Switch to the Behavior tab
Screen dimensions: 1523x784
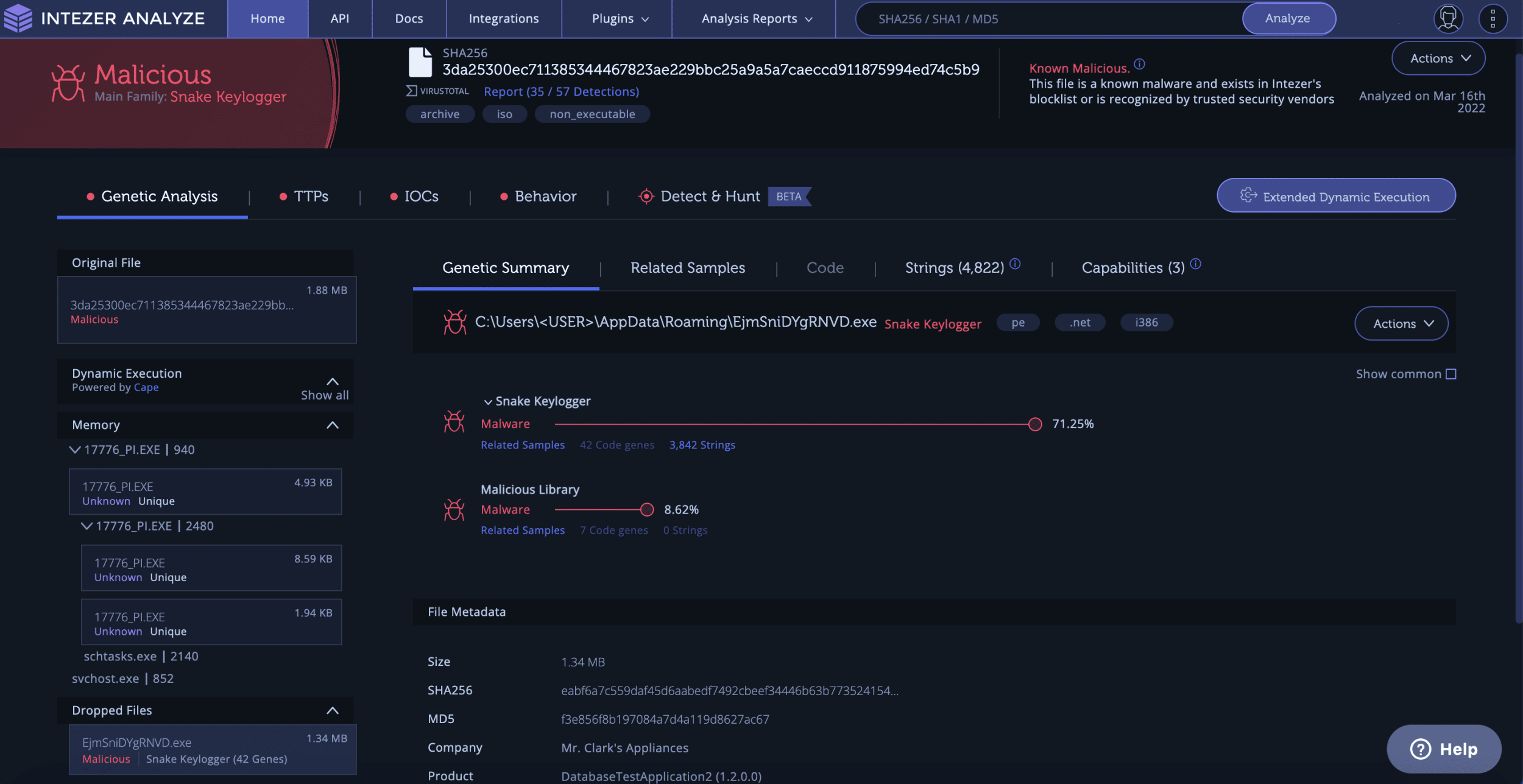click(539, 196)
